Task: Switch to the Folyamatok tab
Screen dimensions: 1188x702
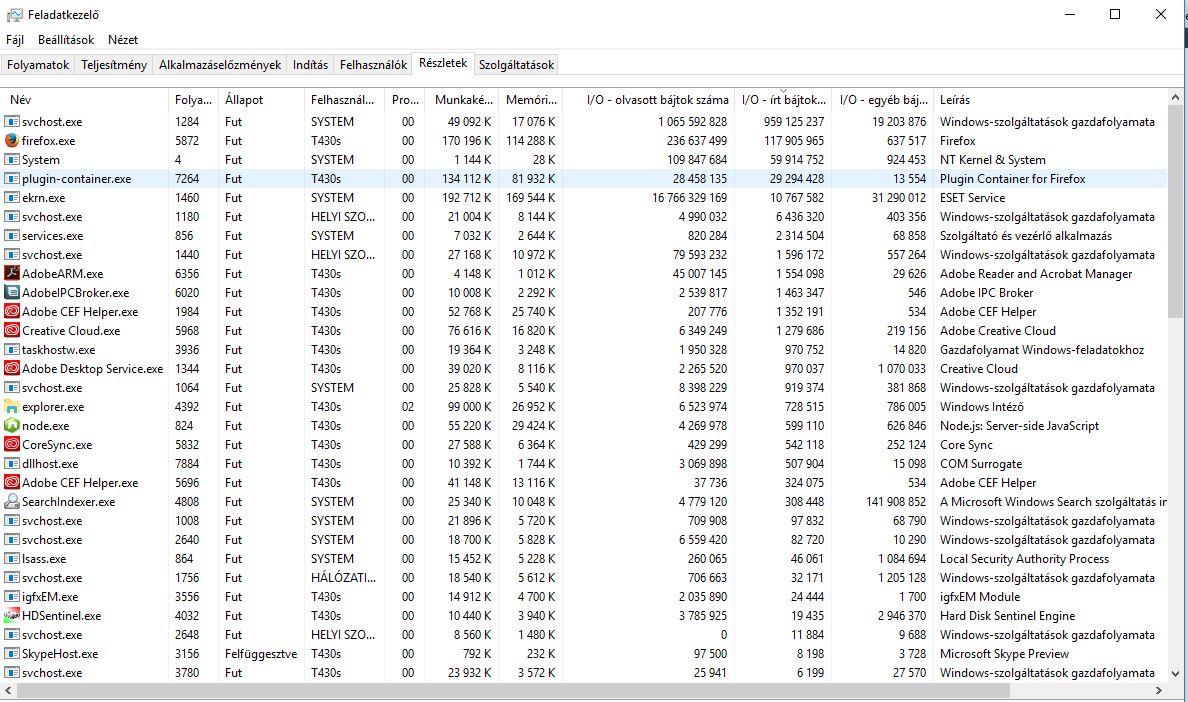Action: [38, 65]
